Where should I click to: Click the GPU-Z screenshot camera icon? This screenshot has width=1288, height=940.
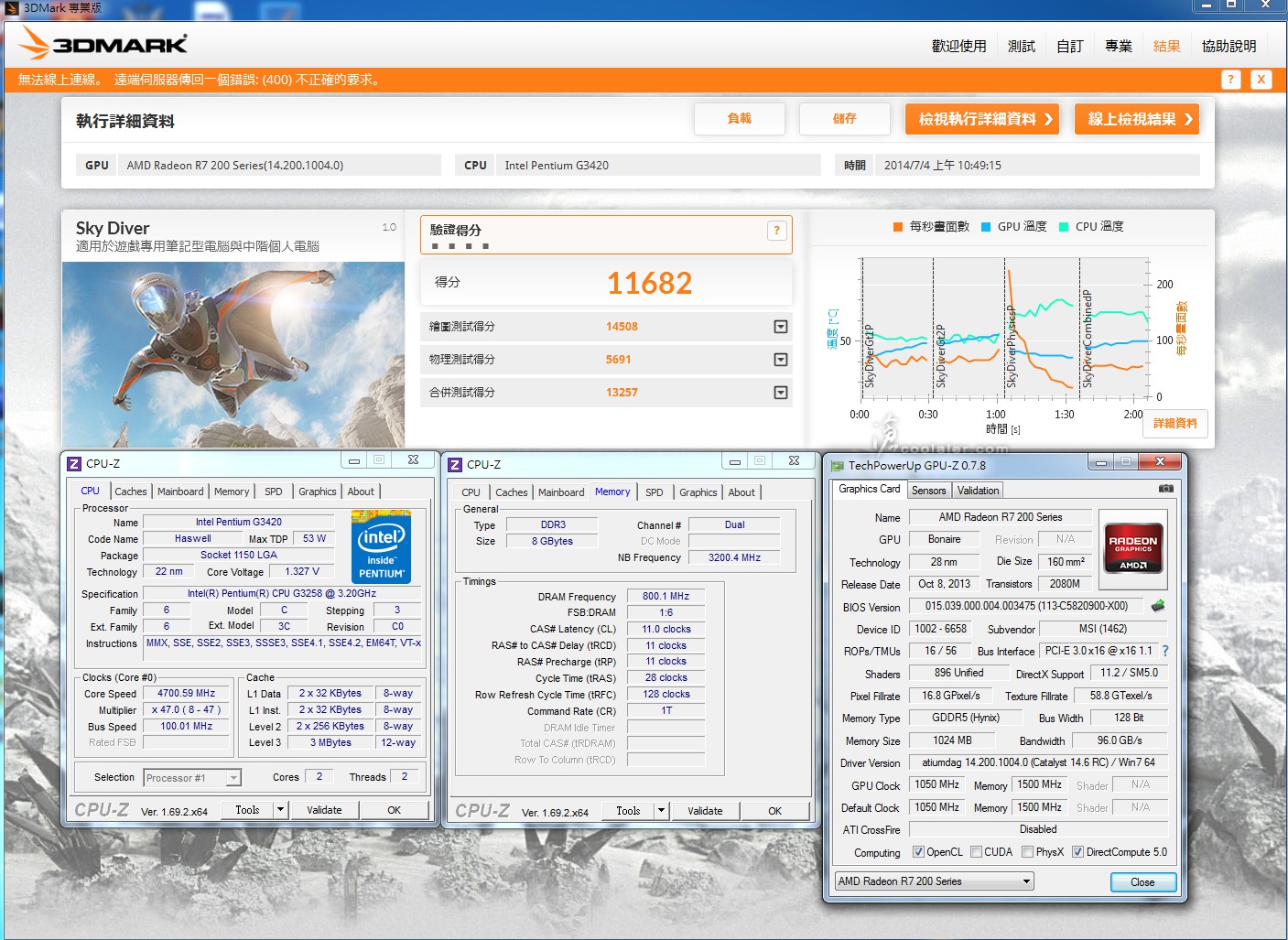pyautogui.click(x=1165, y=489)
